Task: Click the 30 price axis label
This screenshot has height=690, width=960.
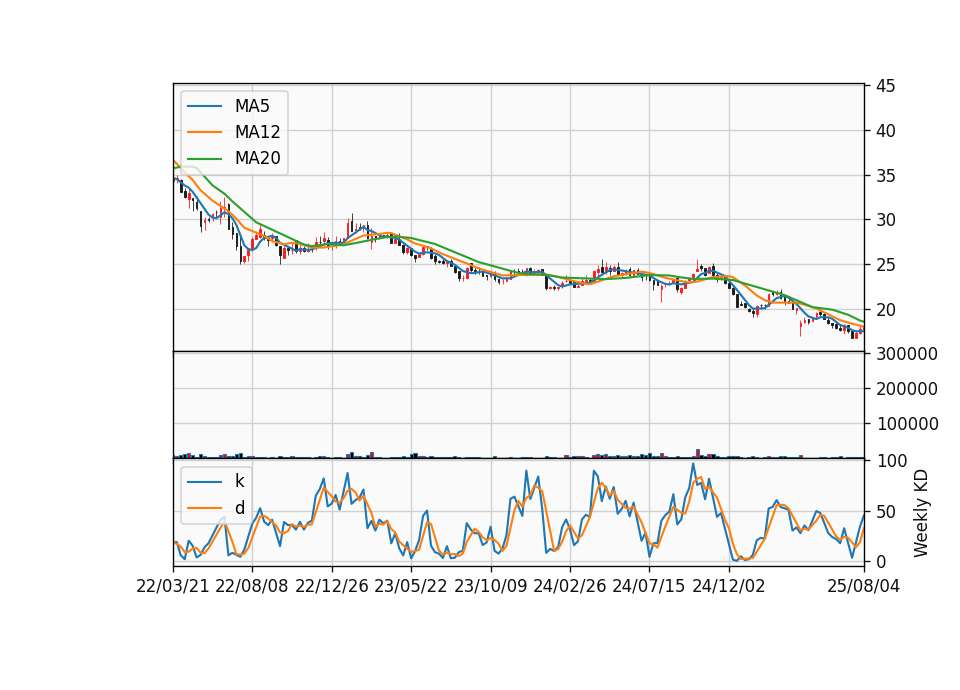Action: tap(885, 220)
